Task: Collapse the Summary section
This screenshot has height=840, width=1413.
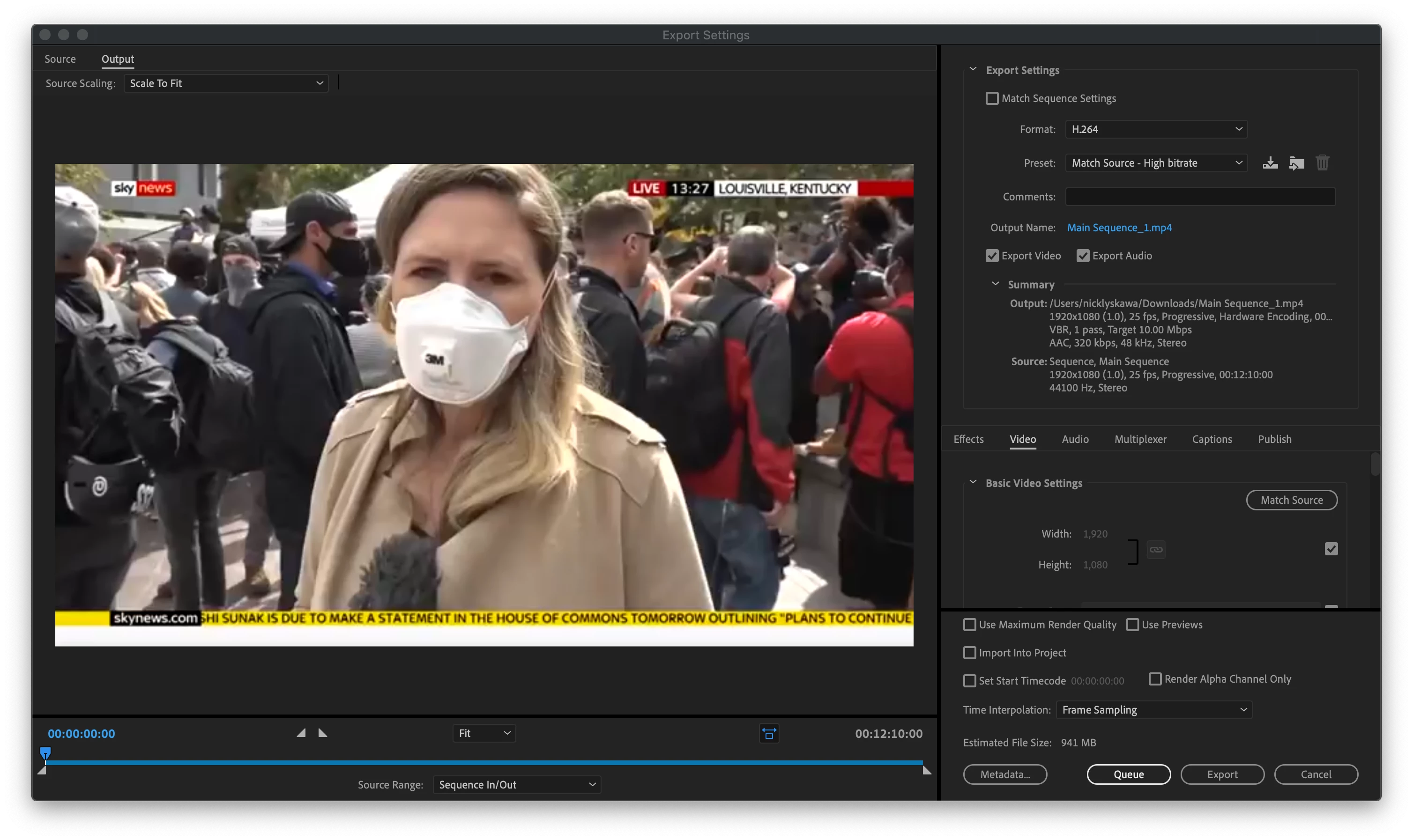Action: tap(995, 284)
